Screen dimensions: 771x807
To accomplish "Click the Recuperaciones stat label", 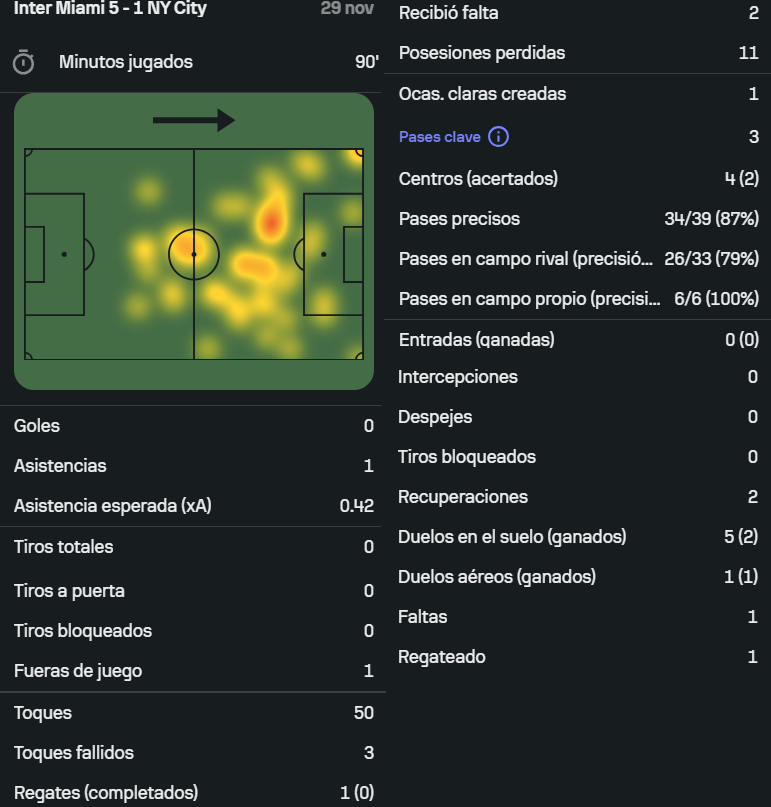I will coord(463,497).
